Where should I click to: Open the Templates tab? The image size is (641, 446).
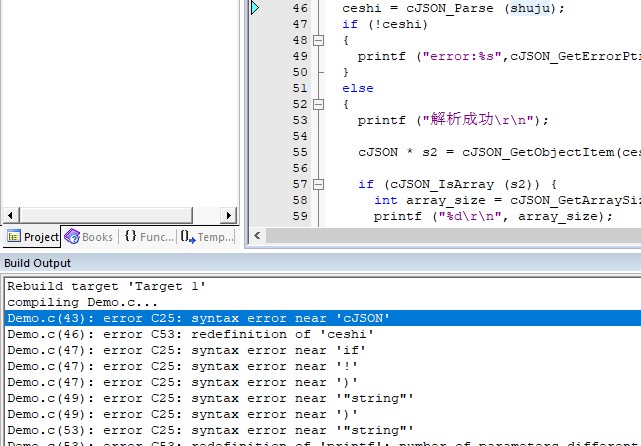[208, 237]
